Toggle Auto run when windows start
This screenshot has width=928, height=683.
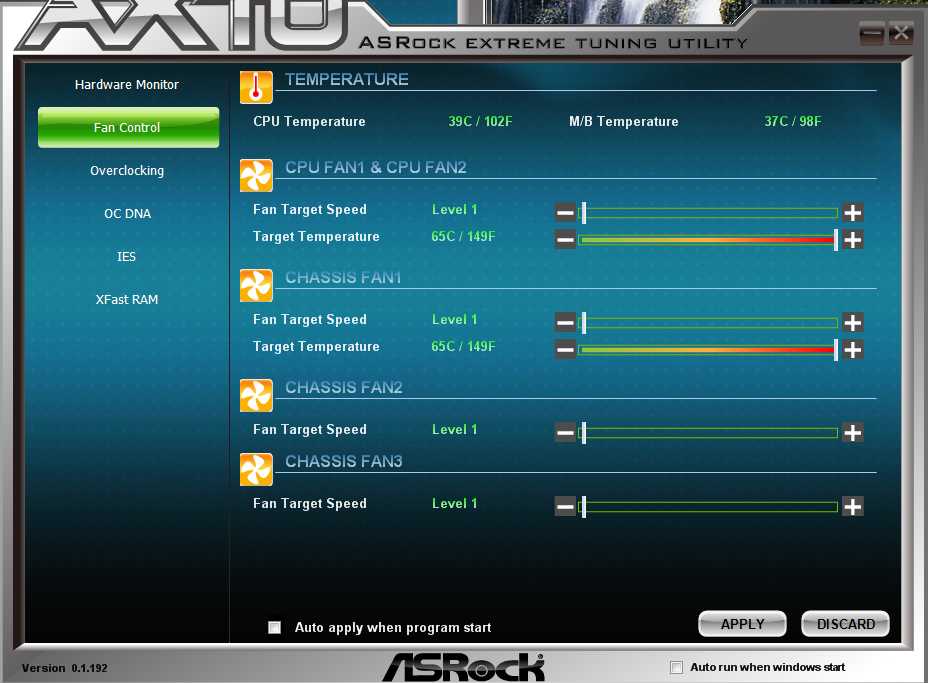676,667
